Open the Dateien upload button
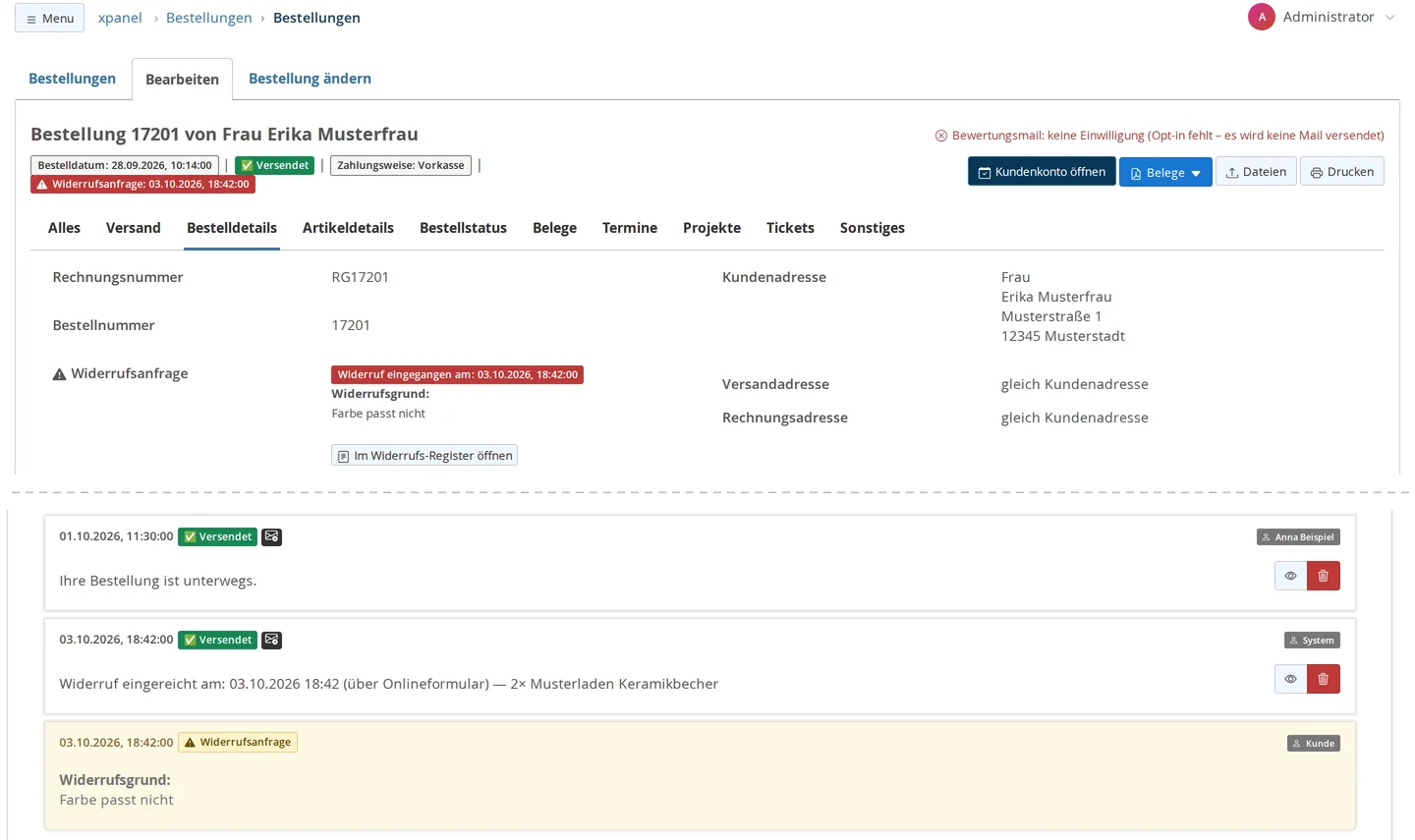The height and width of the screenshot is (840, 1415). (1256, 172)
